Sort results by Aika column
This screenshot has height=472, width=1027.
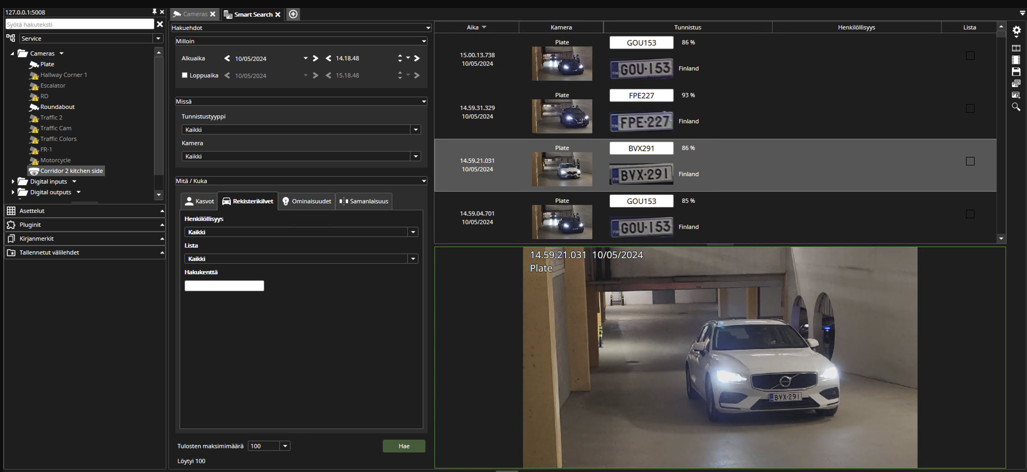[x=476, y=27]
